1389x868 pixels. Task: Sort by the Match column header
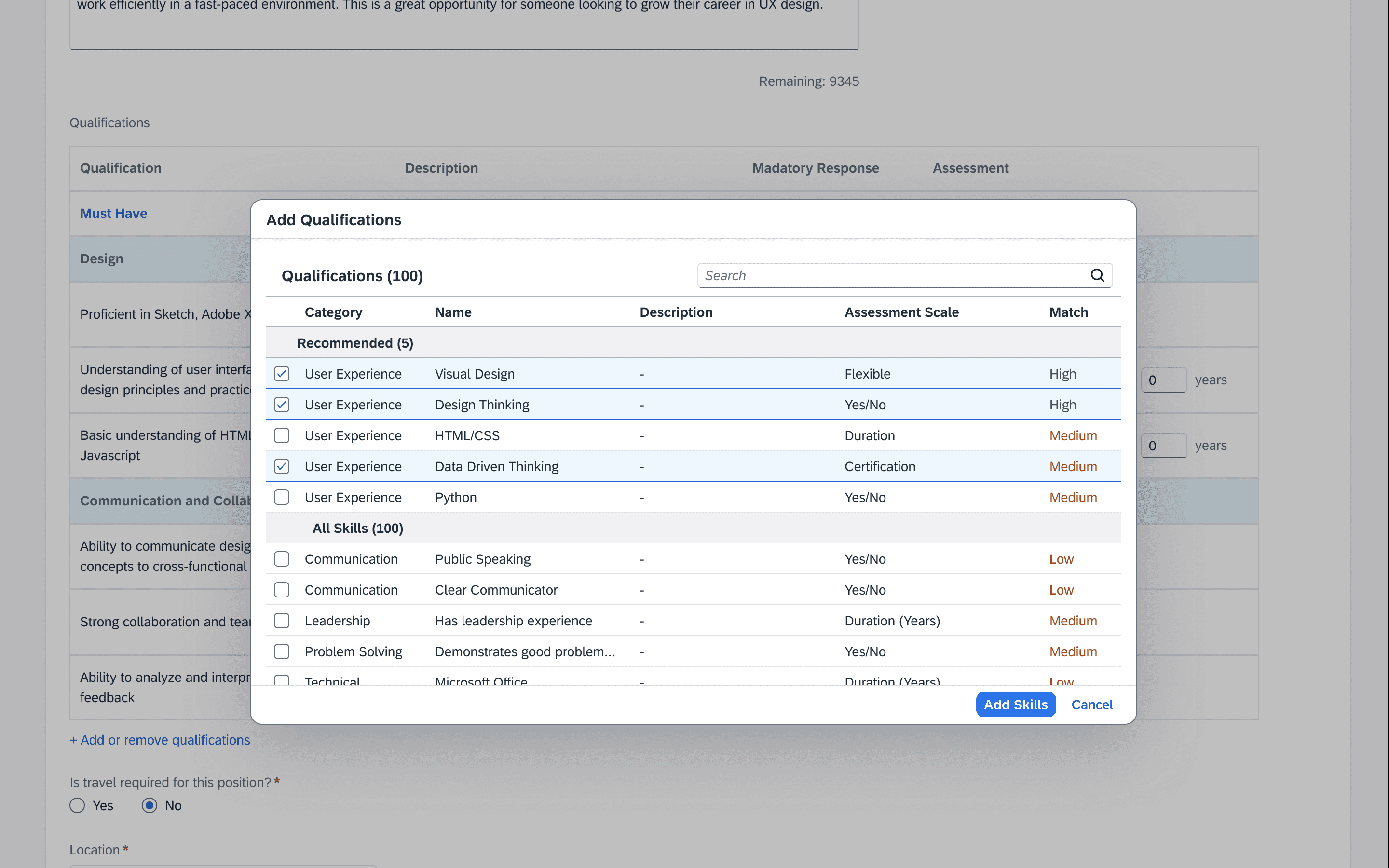(1068, 312)
